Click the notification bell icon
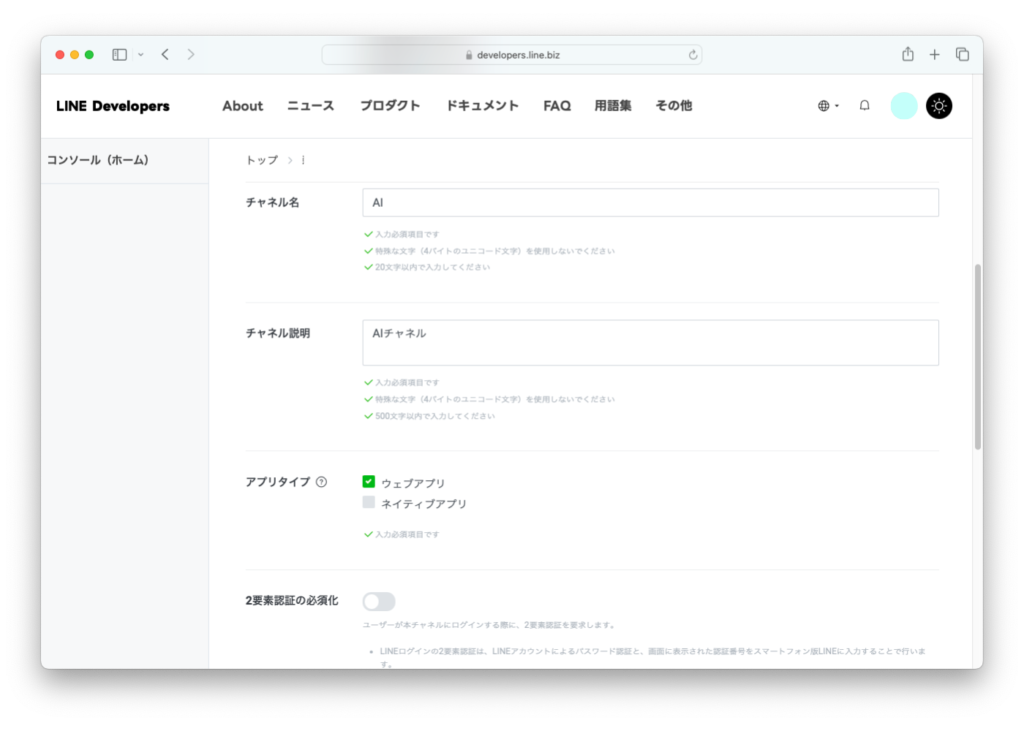Viewport: 1024px width, 731px height. [x=865, y=106]
